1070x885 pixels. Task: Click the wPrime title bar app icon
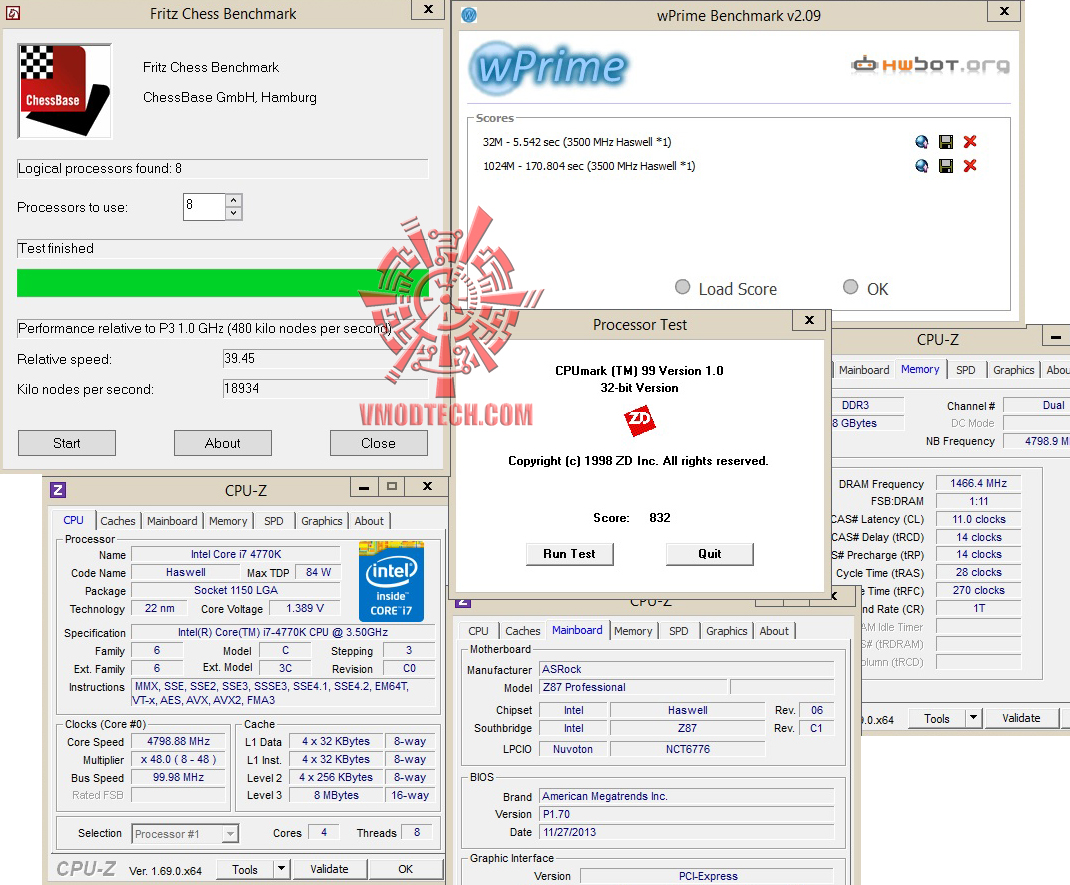click(x=469, y=15)
